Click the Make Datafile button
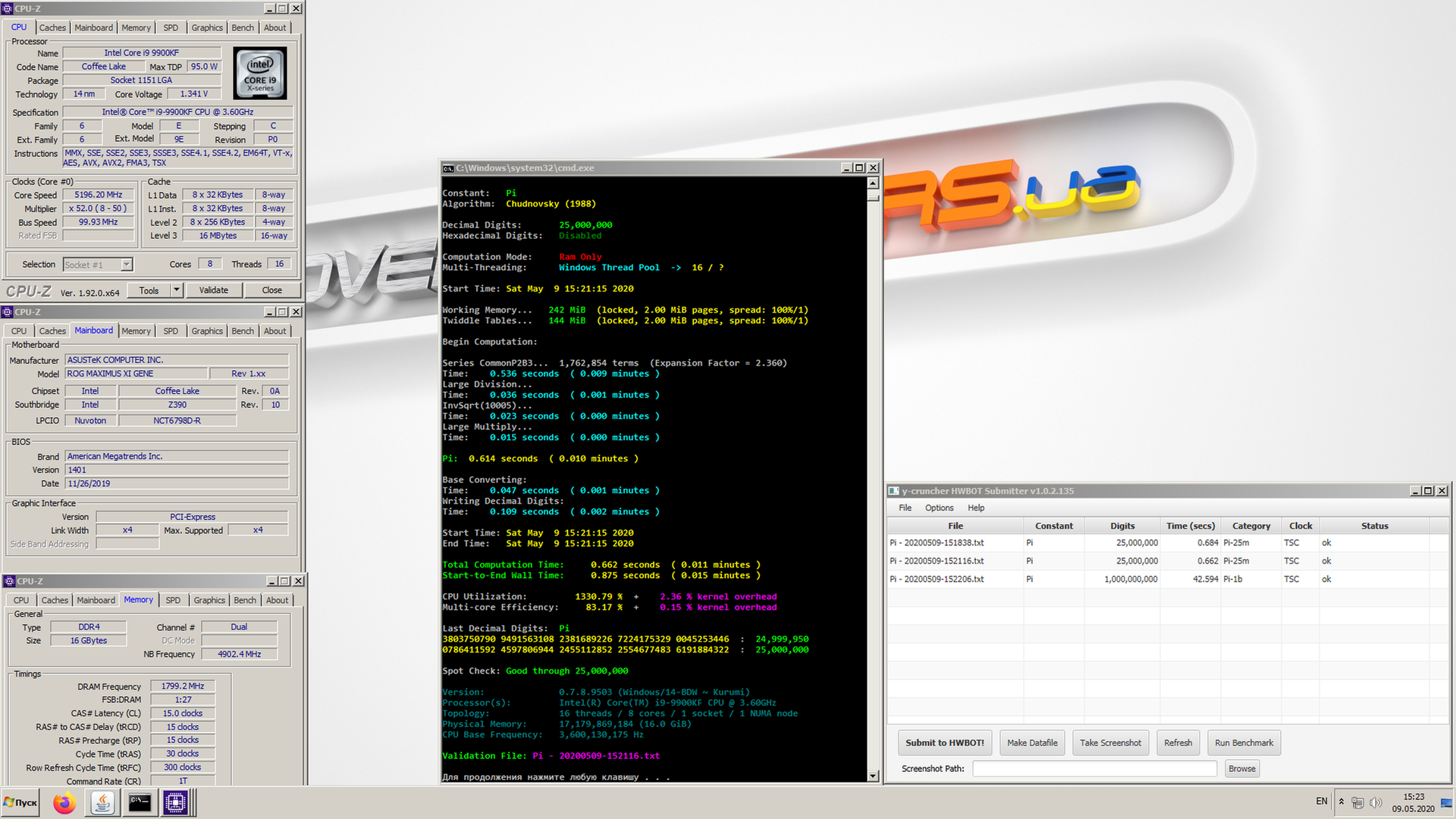 click(1032, 742)
